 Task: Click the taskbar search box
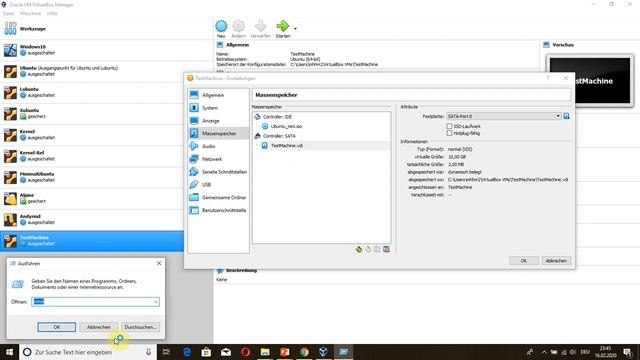point(88,352)
